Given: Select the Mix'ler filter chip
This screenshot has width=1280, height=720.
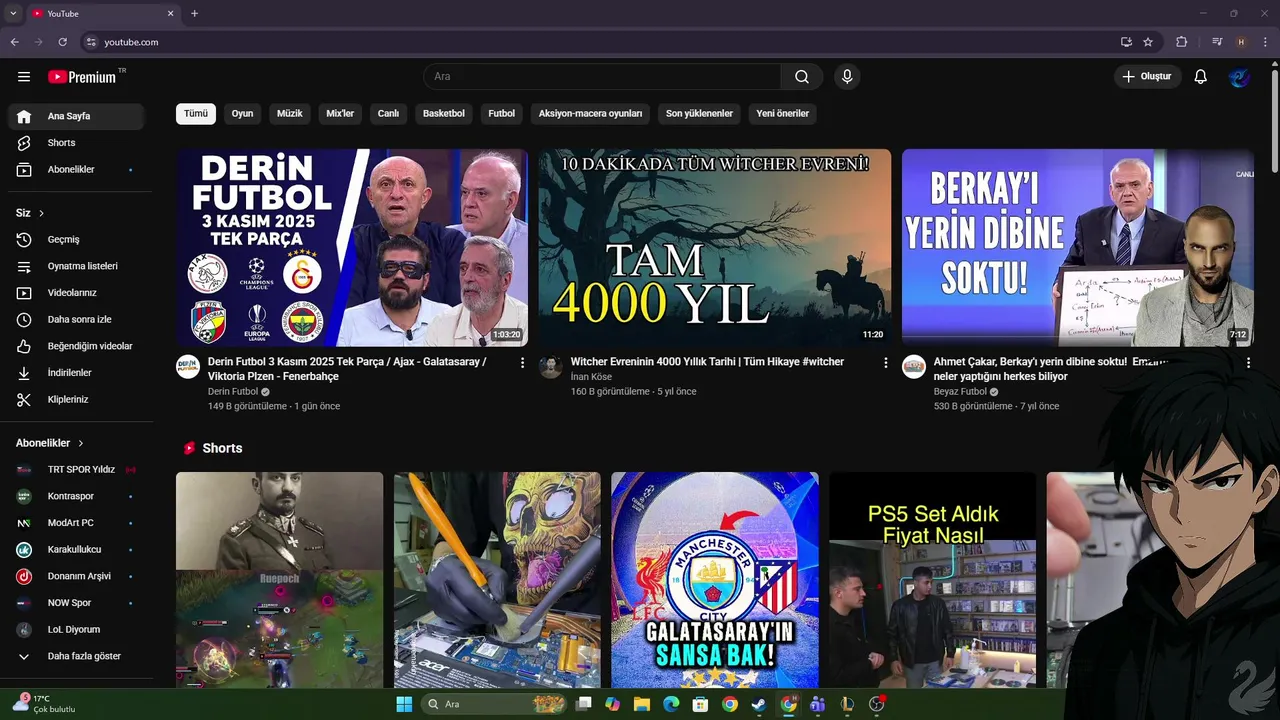Looking at the screenshot, I should pos(340,113).
